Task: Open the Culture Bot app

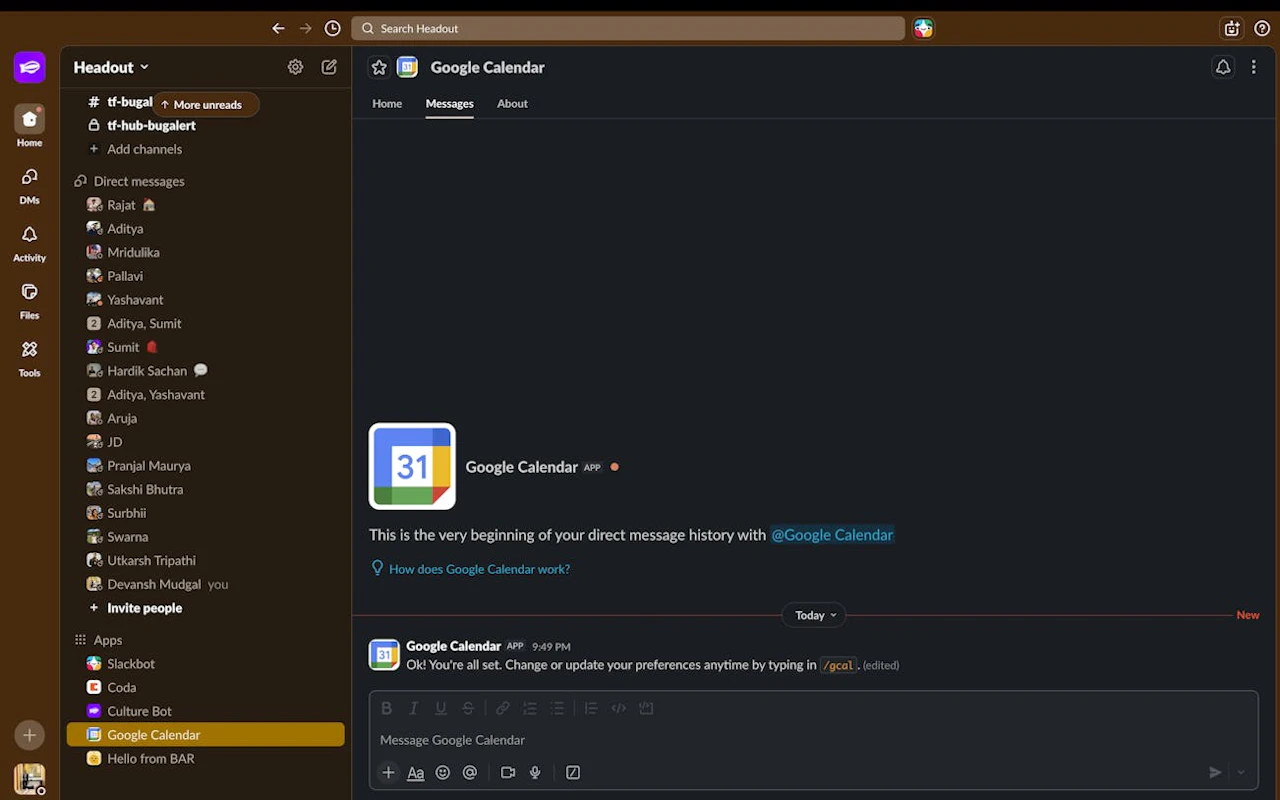Action: click(205, 711)
